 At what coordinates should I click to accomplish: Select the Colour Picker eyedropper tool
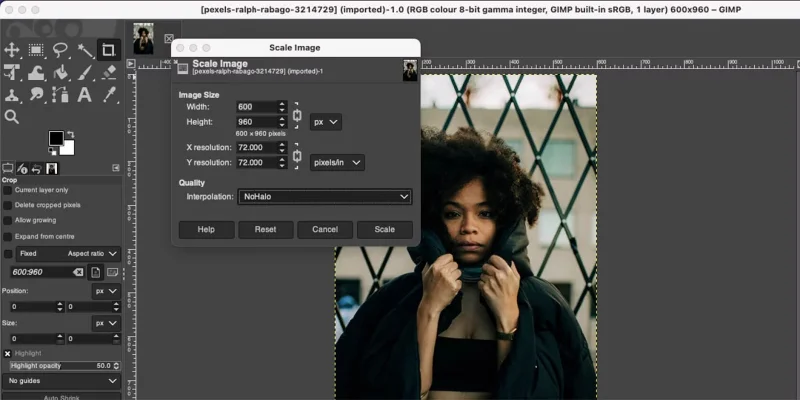(x=109, y=95)
